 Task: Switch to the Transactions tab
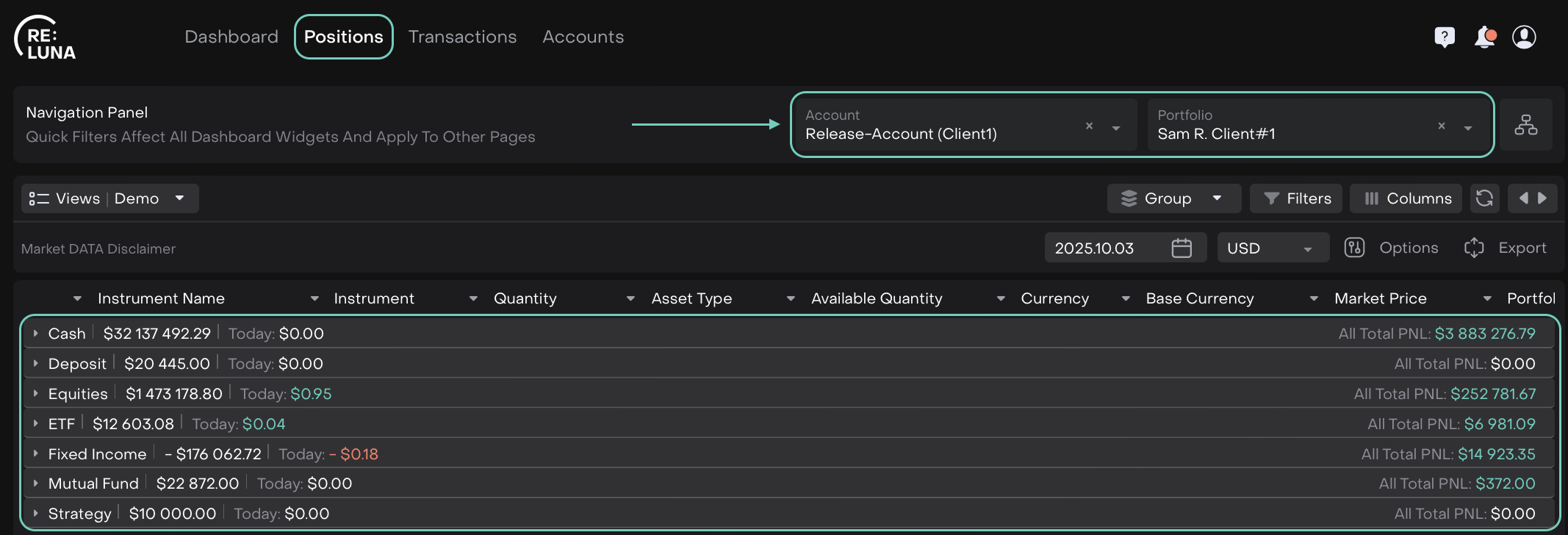pos(462,37)
